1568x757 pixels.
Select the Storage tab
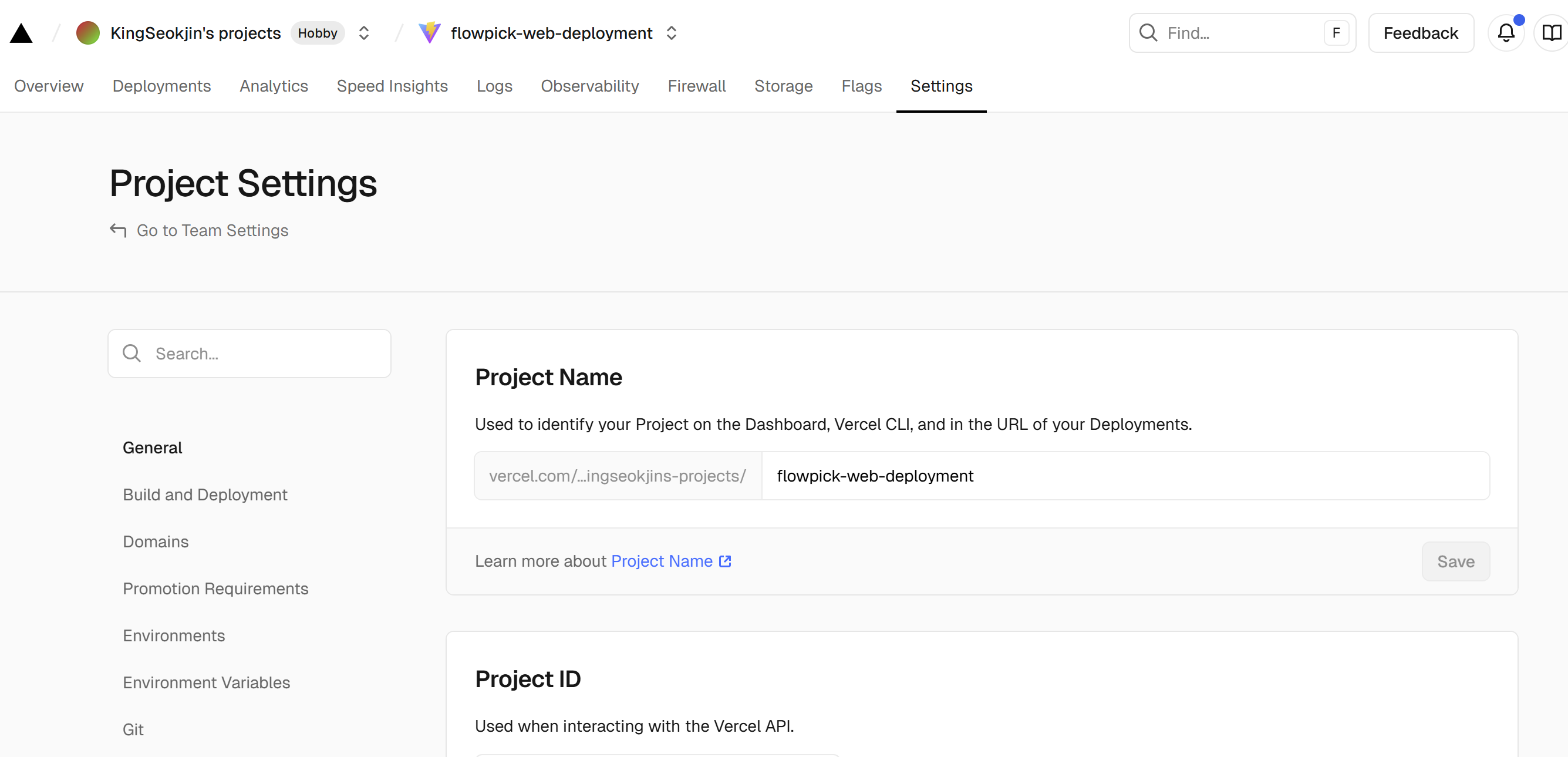(783, 86)
